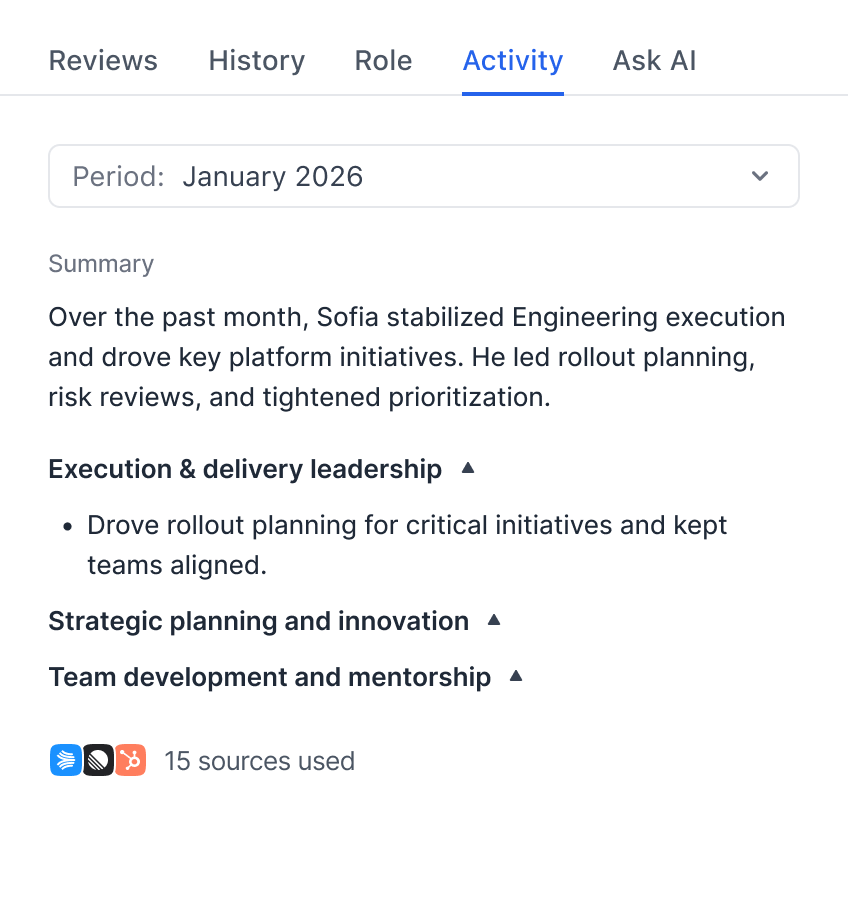
Task: Click the Period selector chevron
Action: point(760,176)
